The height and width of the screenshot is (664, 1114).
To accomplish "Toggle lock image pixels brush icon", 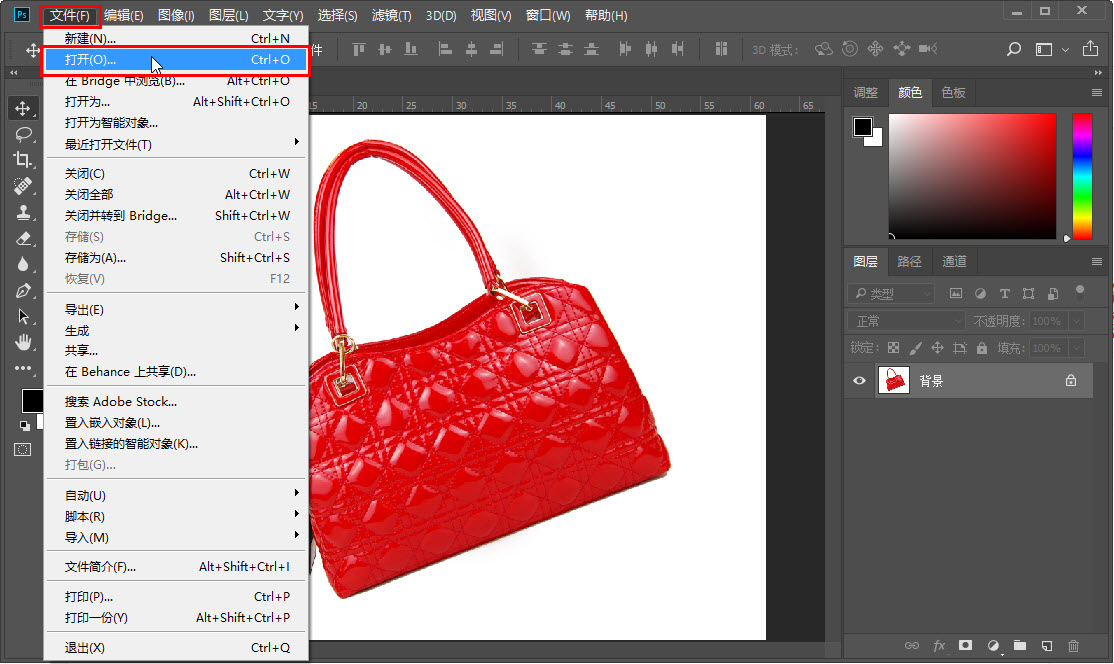I will coord(916,348).
